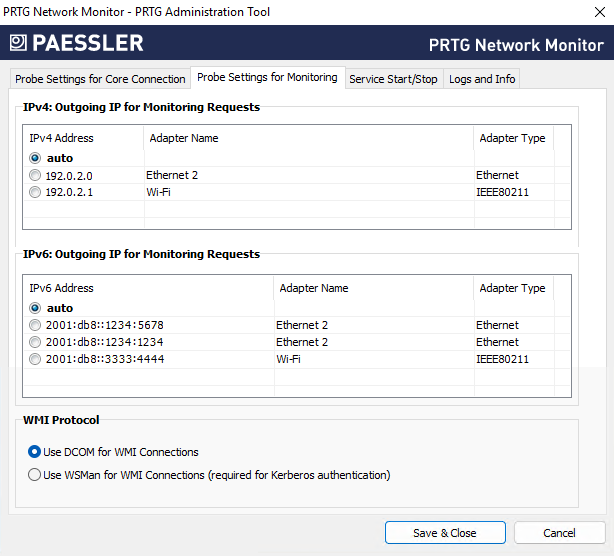Switch to Service Start/Stop tab

pos(393,79)
